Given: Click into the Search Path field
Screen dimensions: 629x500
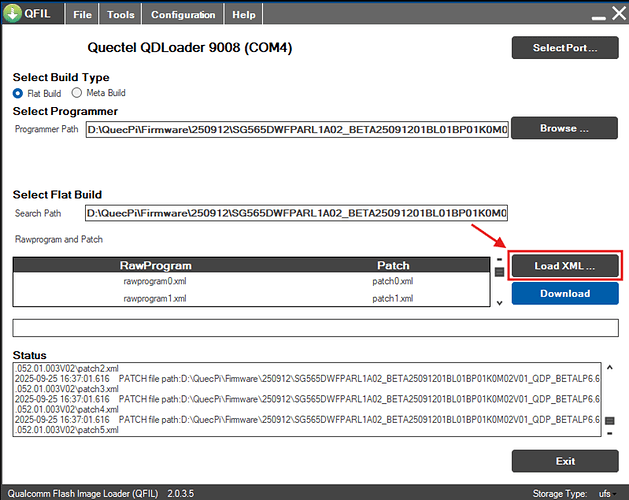Looking at the screenshot, I should [x=296, y=213].
